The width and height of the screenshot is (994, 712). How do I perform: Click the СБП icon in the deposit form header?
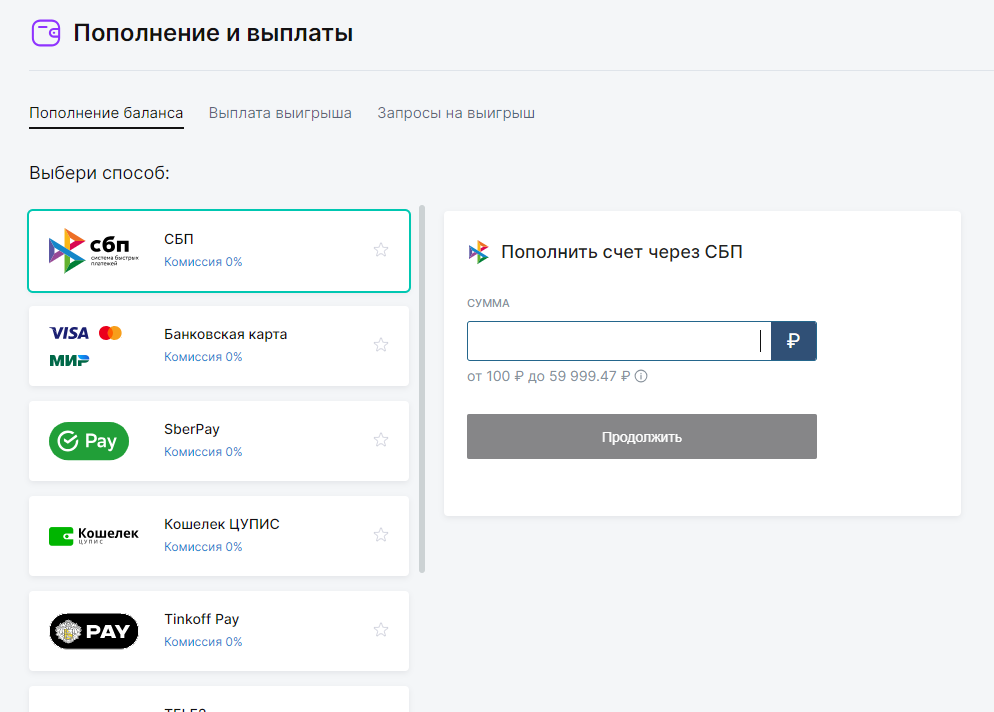click(479, 252)
